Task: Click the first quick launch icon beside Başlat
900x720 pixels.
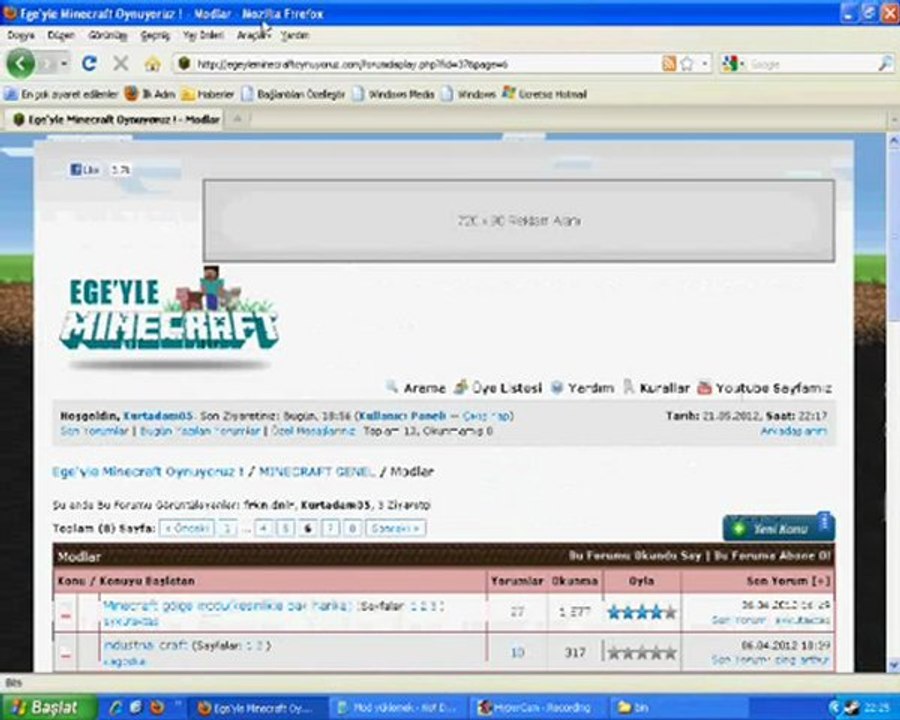Action: point(115,707)
